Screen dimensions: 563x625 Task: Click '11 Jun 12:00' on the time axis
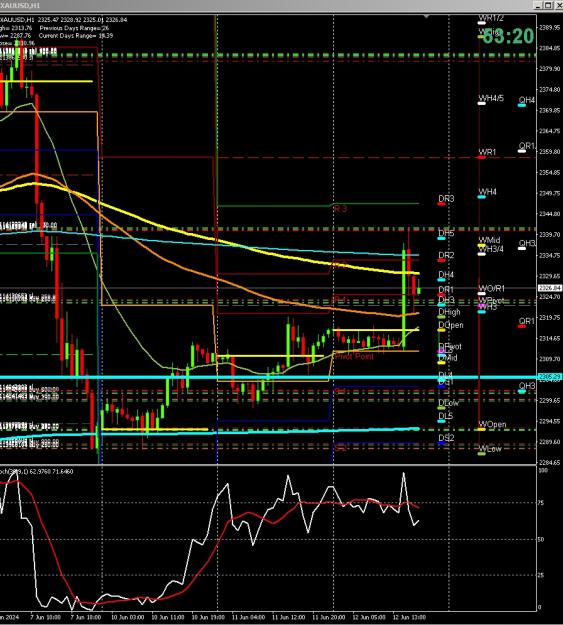(288, 617)
